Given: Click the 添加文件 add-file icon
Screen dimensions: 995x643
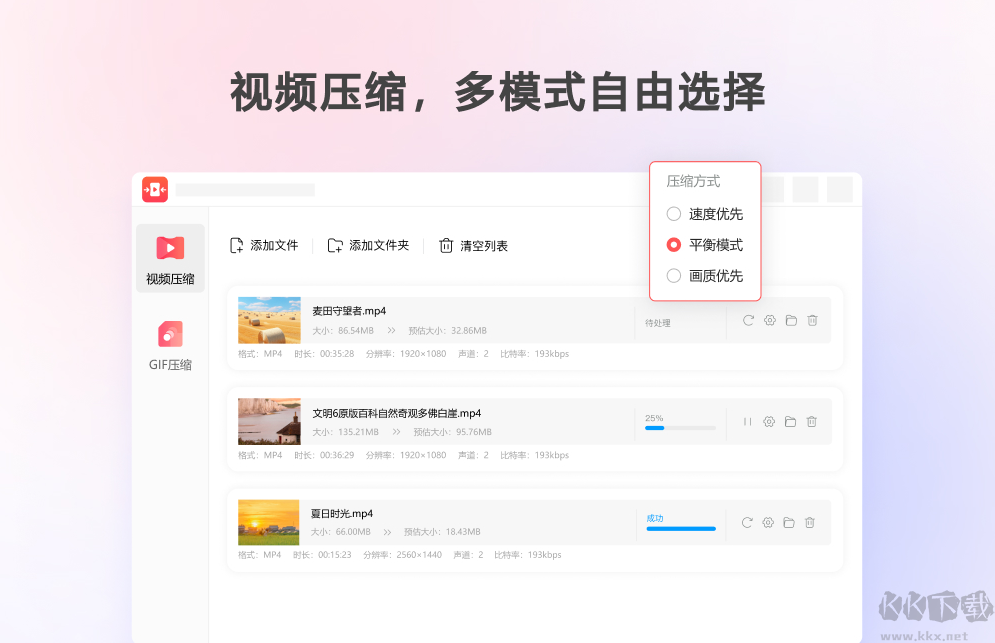Looking at the screenshot, I should click(236, 244).
